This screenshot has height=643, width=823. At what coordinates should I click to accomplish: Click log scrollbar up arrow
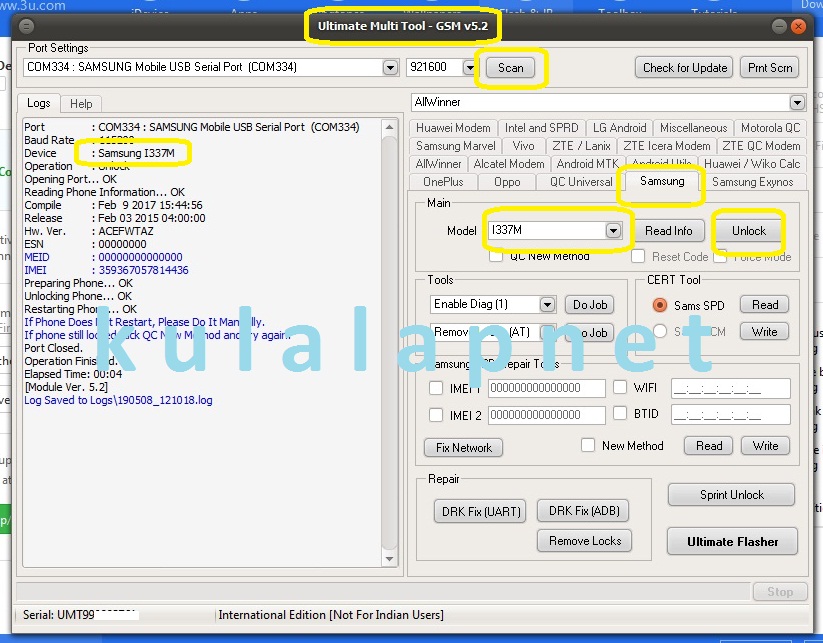tap(389, 127)
